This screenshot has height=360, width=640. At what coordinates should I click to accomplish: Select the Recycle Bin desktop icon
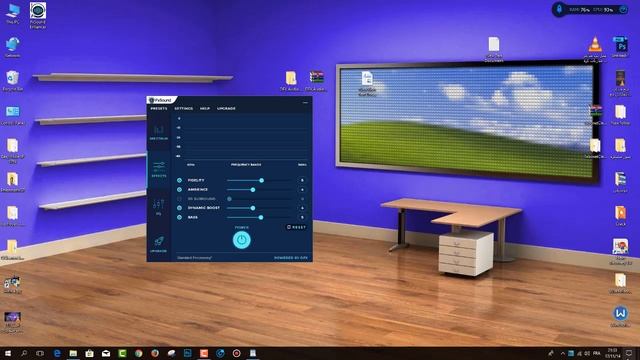pyautogui.click(x=13, y=80)
